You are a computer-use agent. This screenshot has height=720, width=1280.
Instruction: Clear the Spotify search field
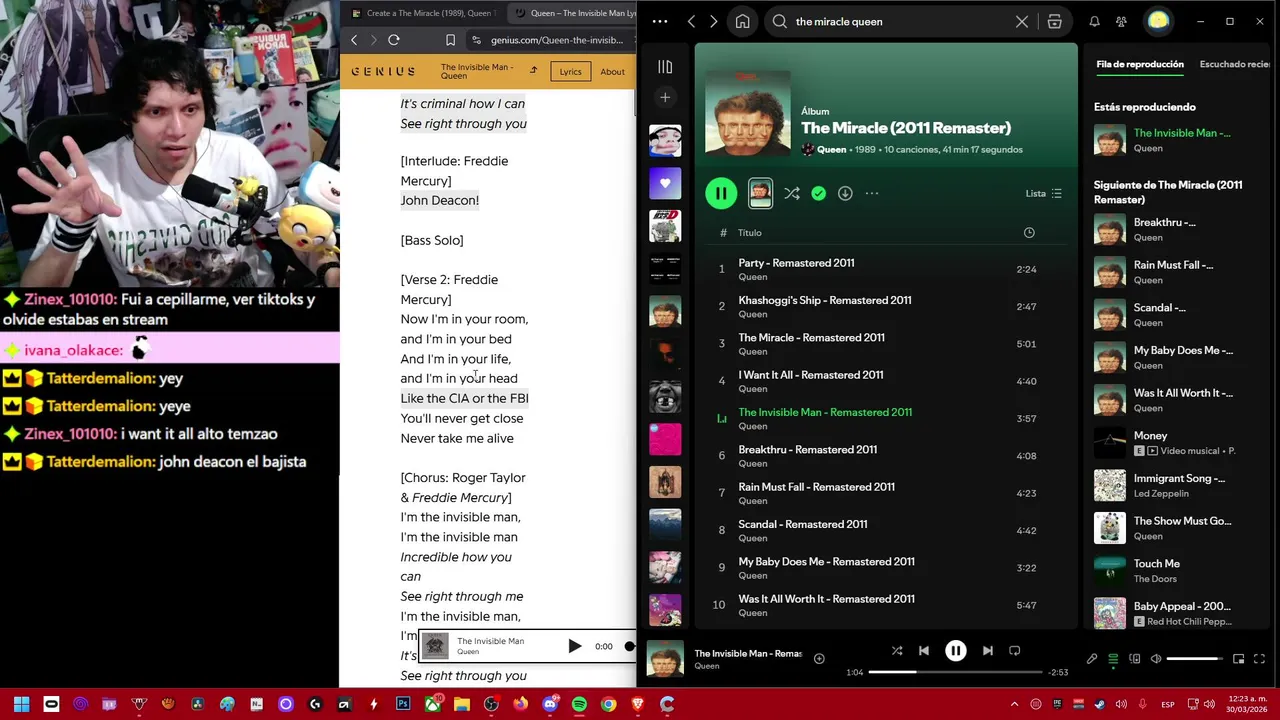(x=1021, y=21)
